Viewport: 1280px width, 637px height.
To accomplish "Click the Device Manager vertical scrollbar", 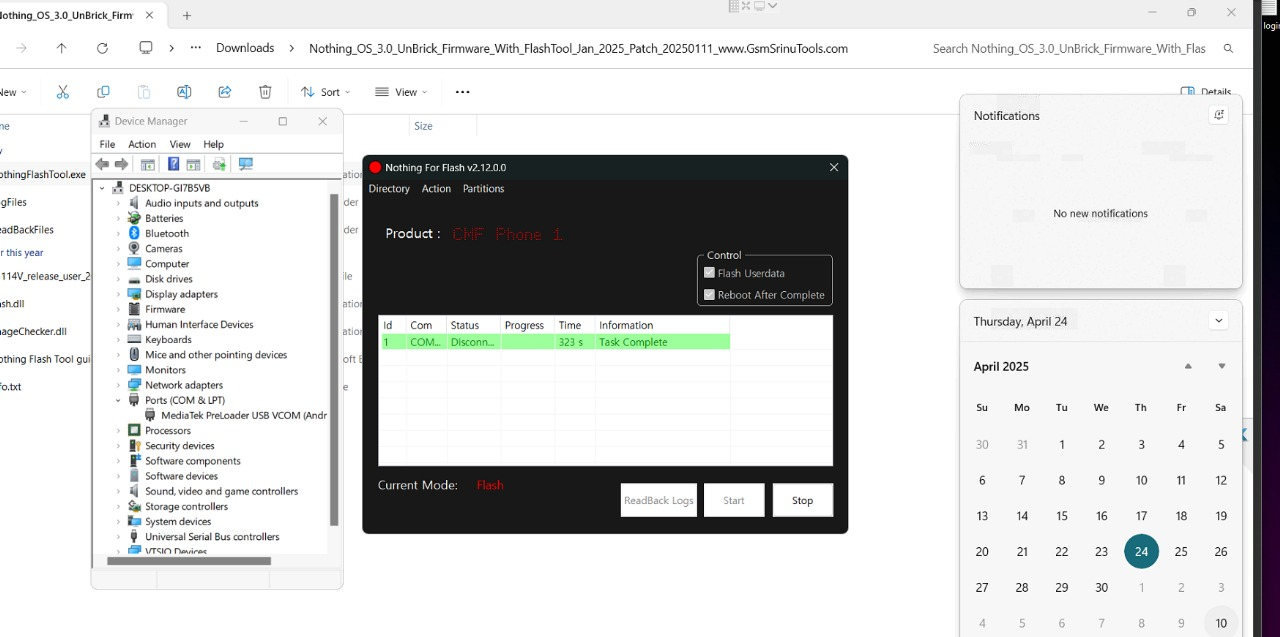I will pyautogui.click(x=334, y=360).
